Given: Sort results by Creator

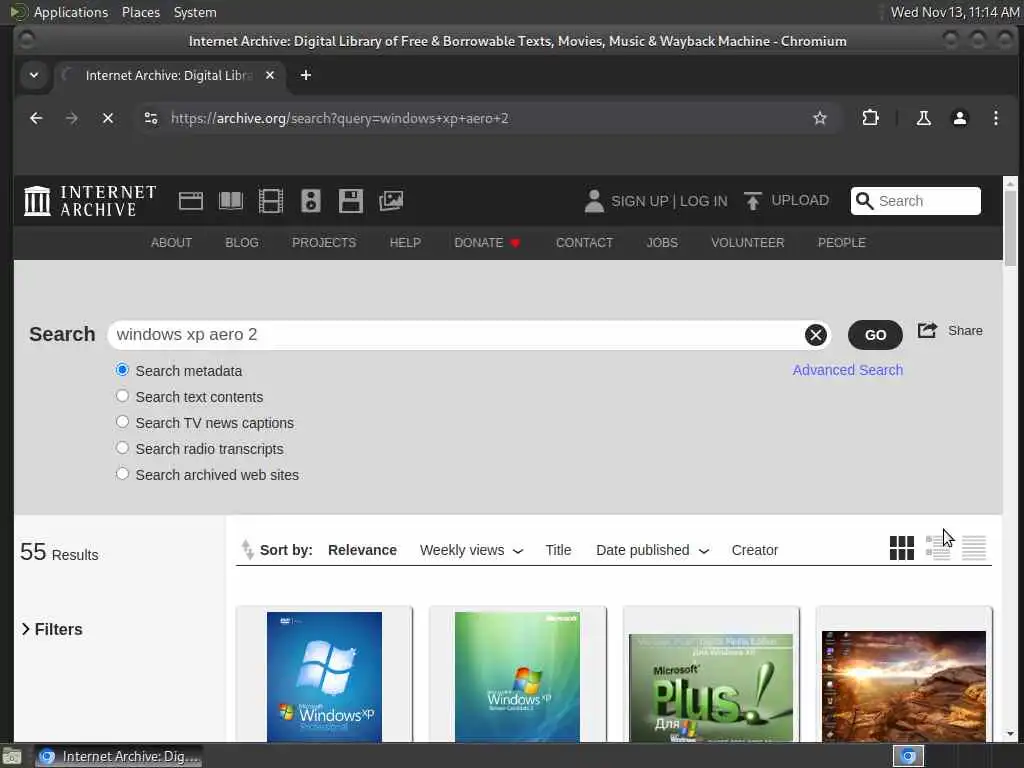Looking at the screenshot, I should click(755, 550).
